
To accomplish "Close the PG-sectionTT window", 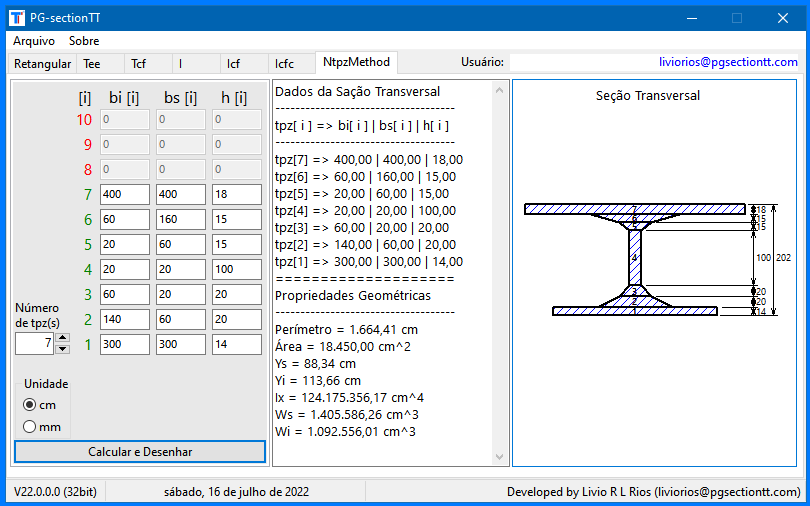I will pyautogui.click(x=783, y=18).
